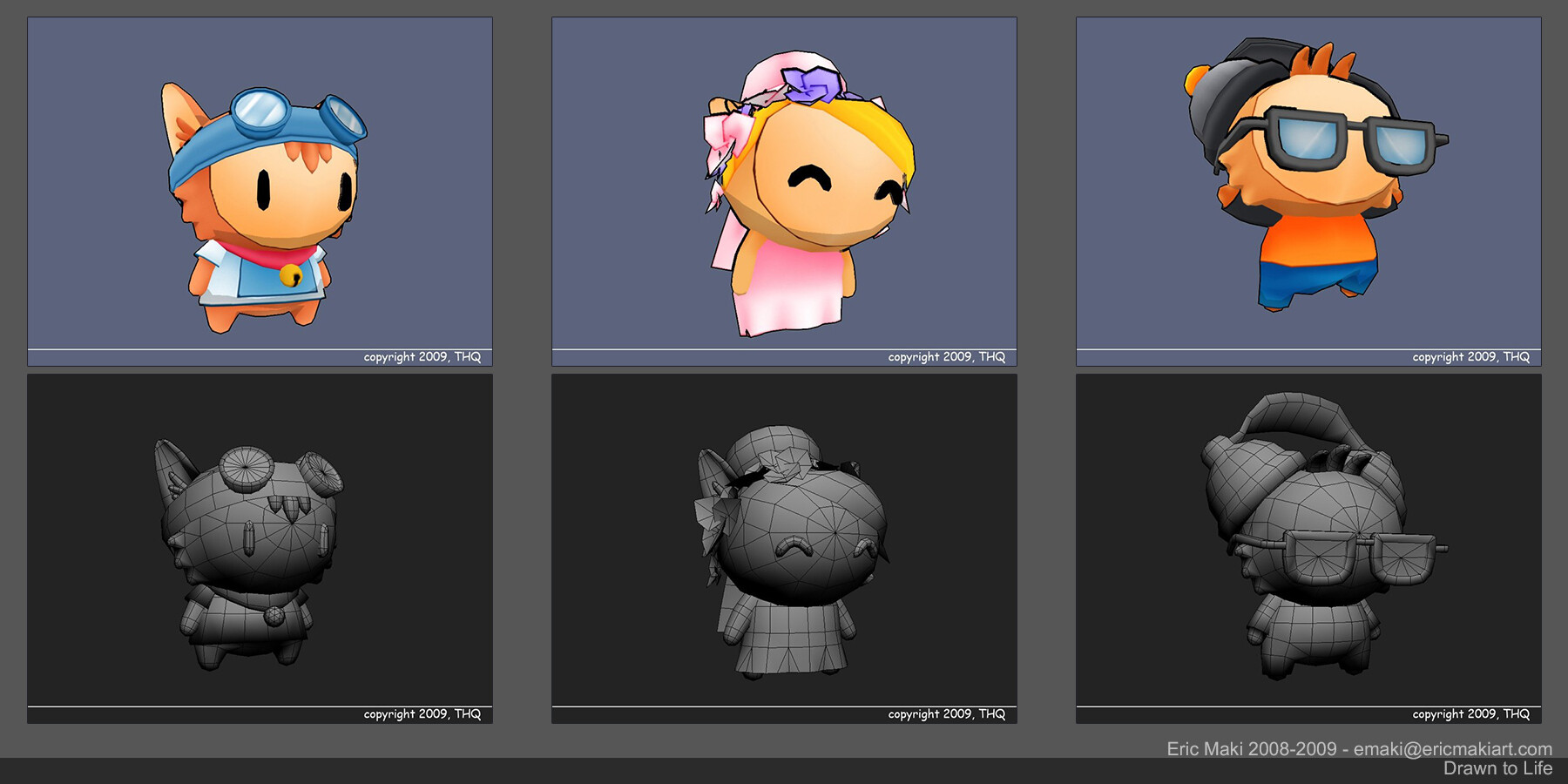This screenshot has width=1568, height=784.
Task: Select the "Eric Maki 2008-2009" credit text
Action: coord(1251,749)
